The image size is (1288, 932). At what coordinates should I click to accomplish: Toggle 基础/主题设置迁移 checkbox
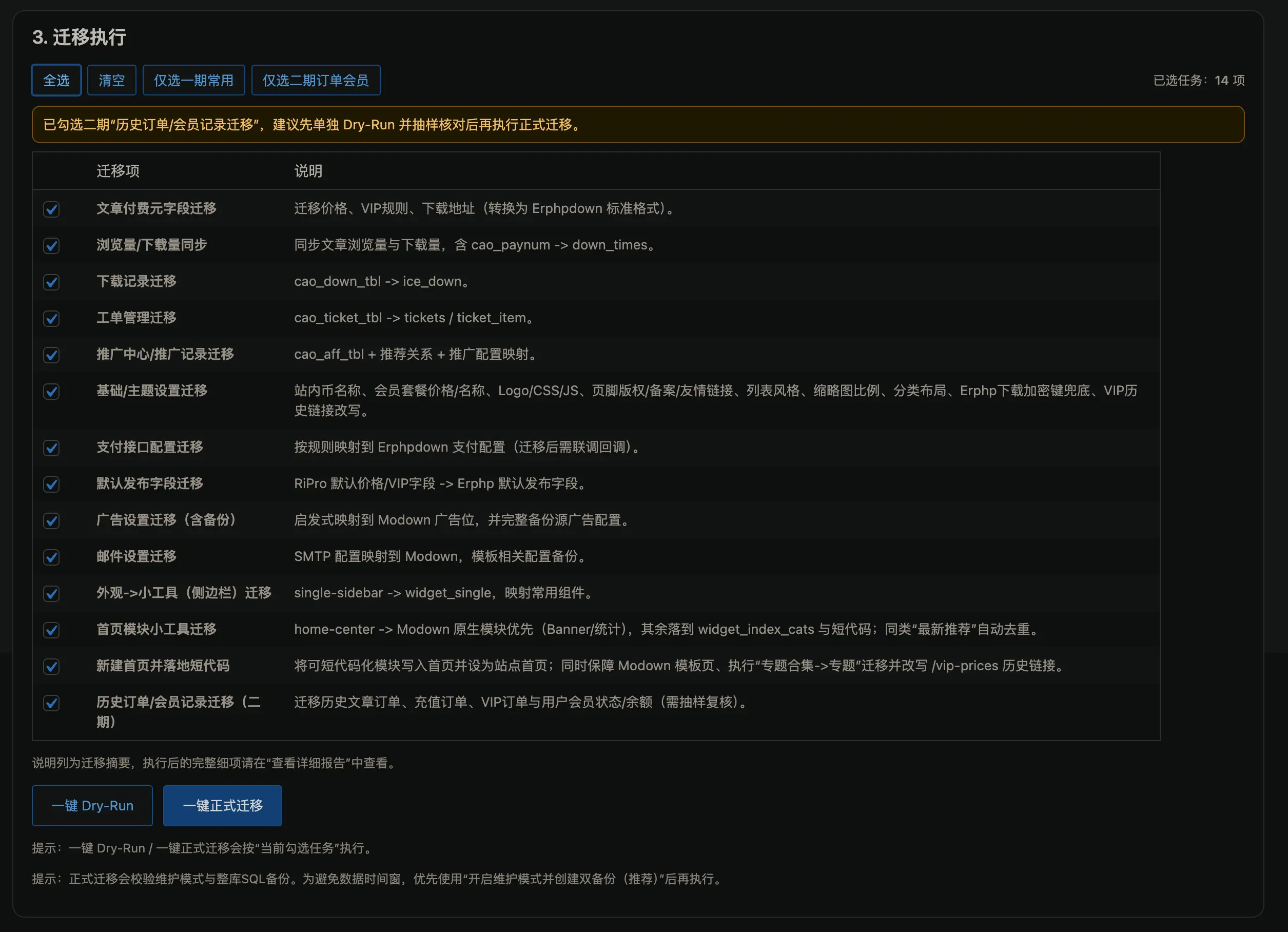51,391
